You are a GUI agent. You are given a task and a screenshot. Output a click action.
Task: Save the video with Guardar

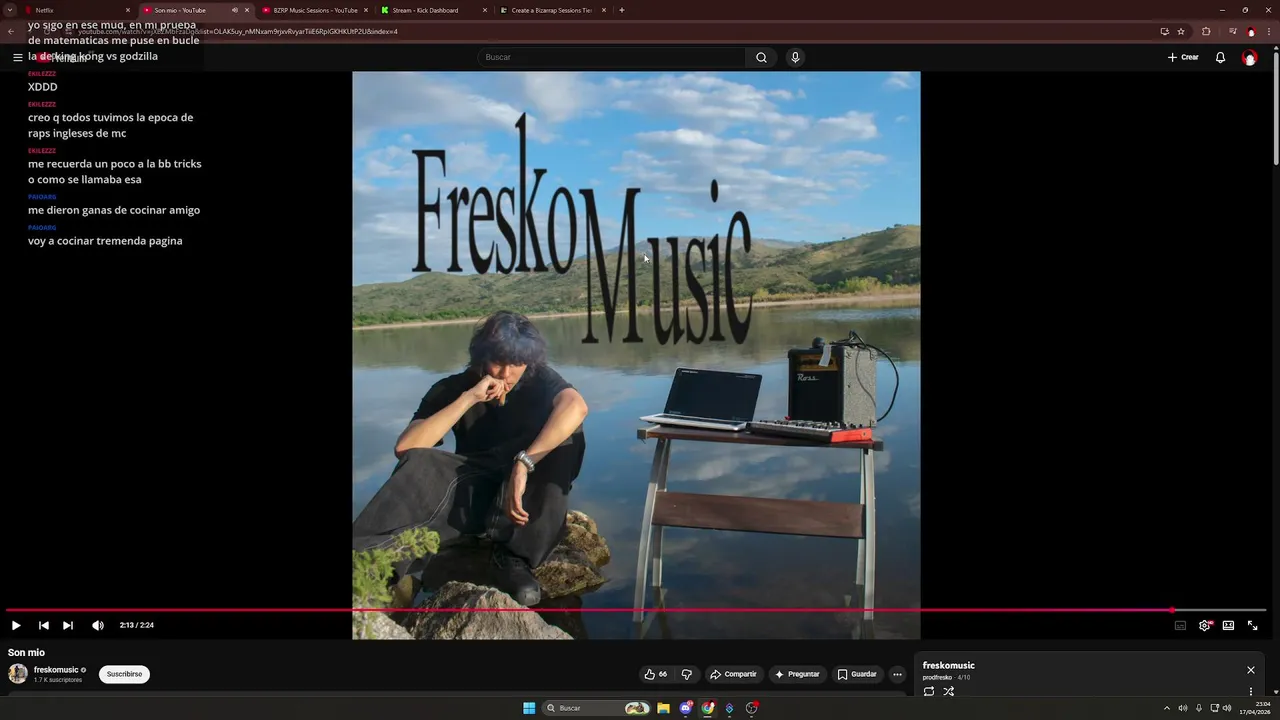tap(857, 674)
